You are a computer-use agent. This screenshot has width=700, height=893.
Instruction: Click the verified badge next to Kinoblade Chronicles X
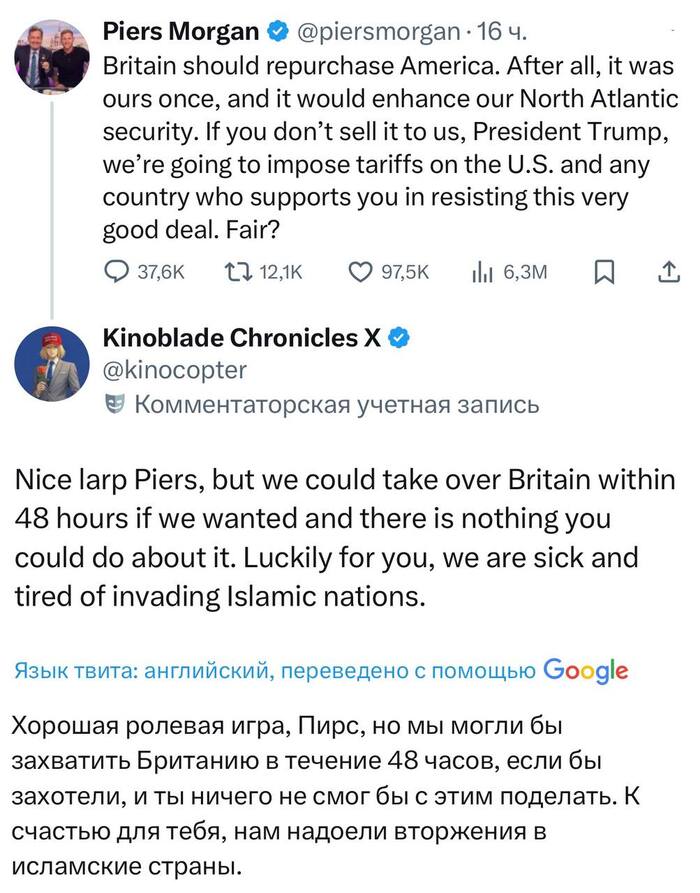pos(400,338)
